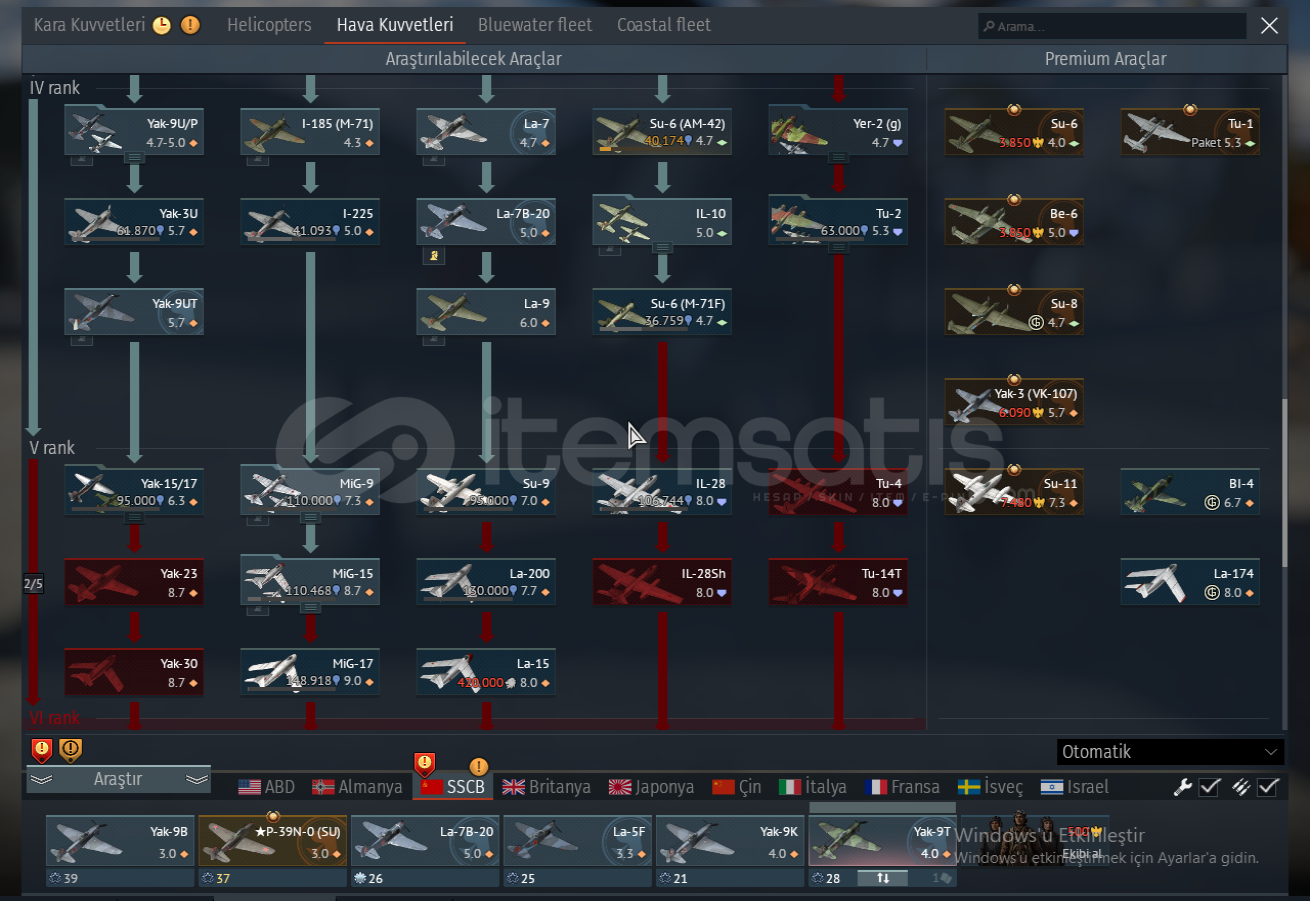Image resolution: width=1310 pixels, height=901 pixels.
Task: Expand the Yak-9U/P vehicle group
Action: point(135,157)
